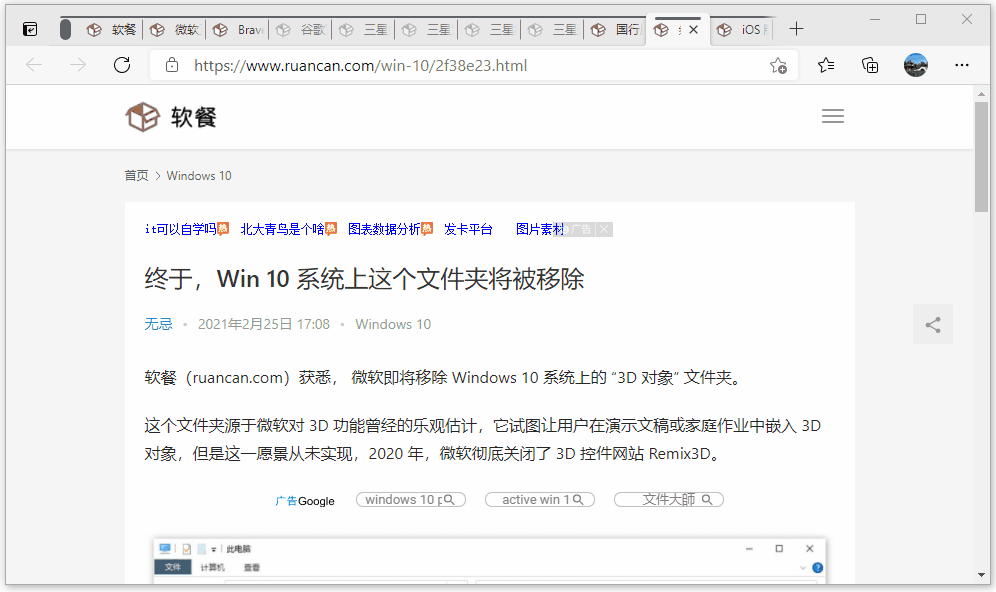Open a new tab with plus
Viewport: 996px width, 592px height.
coord(796,29)
